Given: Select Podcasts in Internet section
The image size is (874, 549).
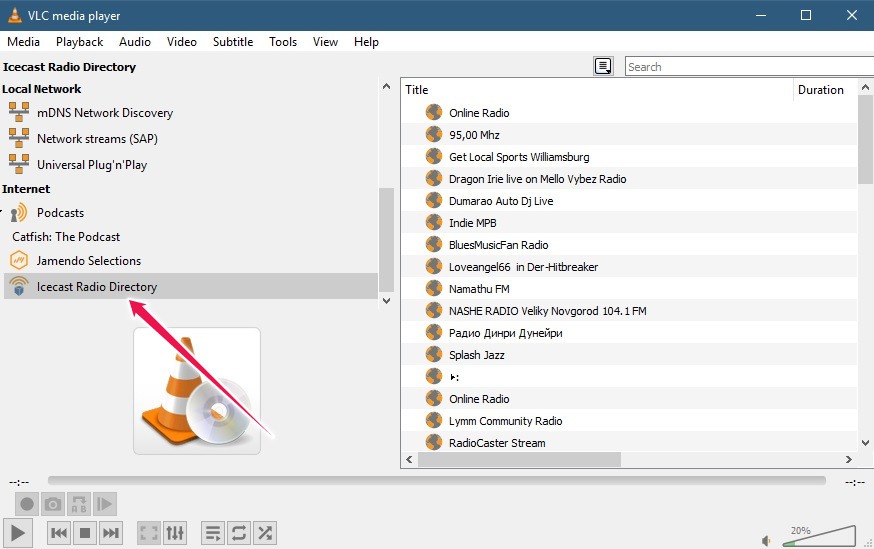Looking at the screenshot, I should 60,213.
